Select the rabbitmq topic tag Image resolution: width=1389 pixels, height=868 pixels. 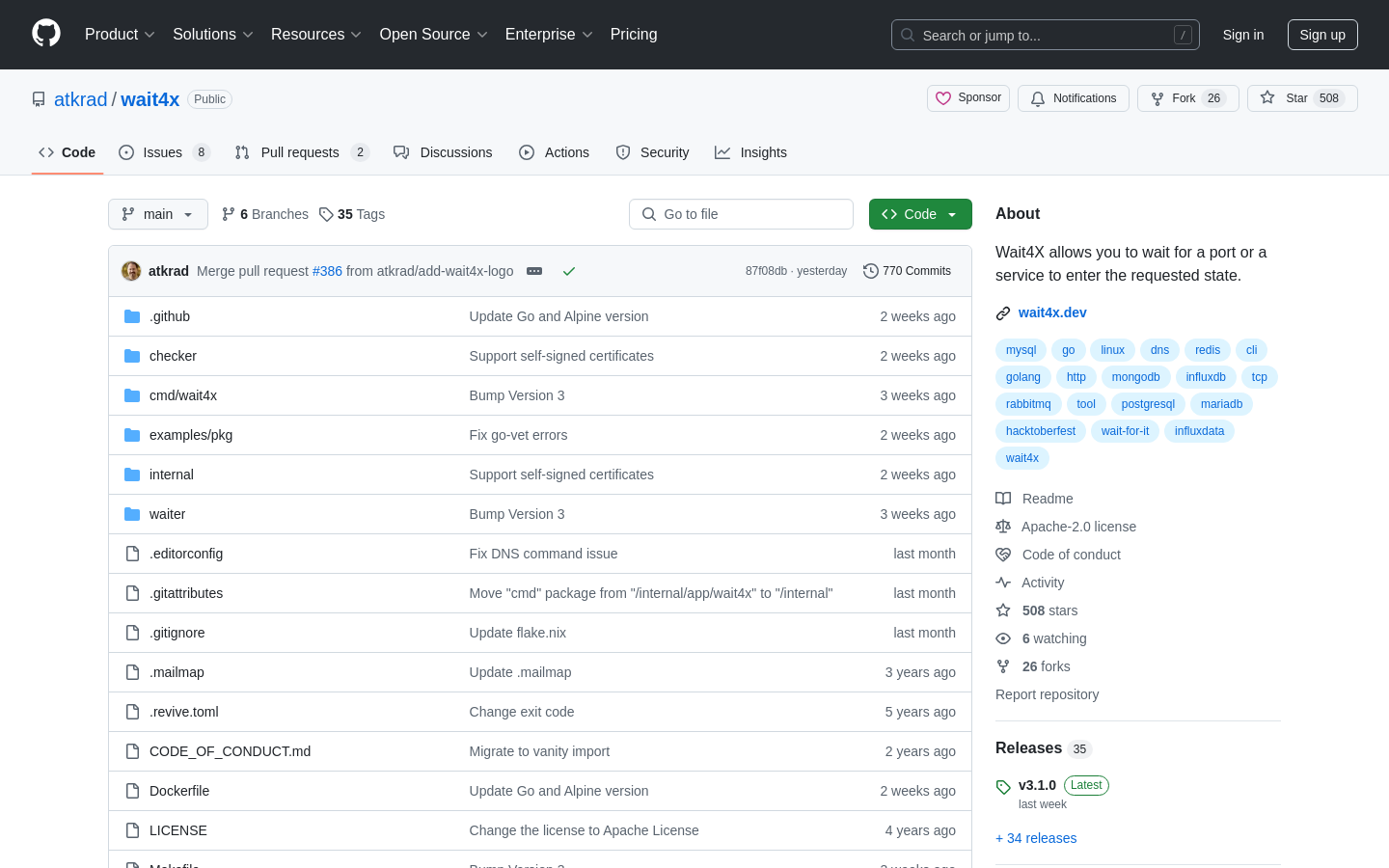click(x=1028, y=404)
